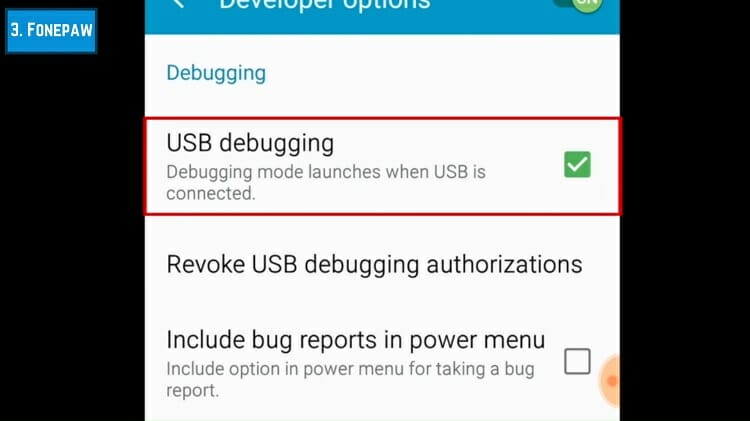This screenshot has height=421, width=750.
Task: Select Include bug reports in power menu title
Action: (356, 340)
